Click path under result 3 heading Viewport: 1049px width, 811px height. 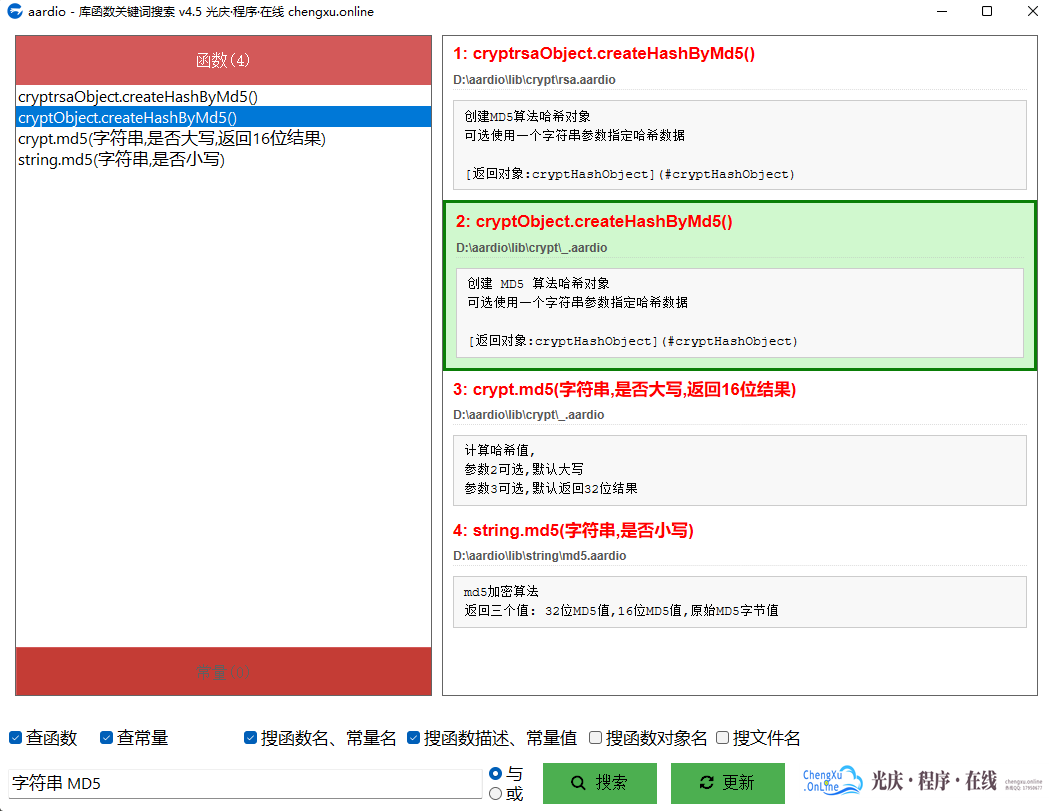pos(529,415)
